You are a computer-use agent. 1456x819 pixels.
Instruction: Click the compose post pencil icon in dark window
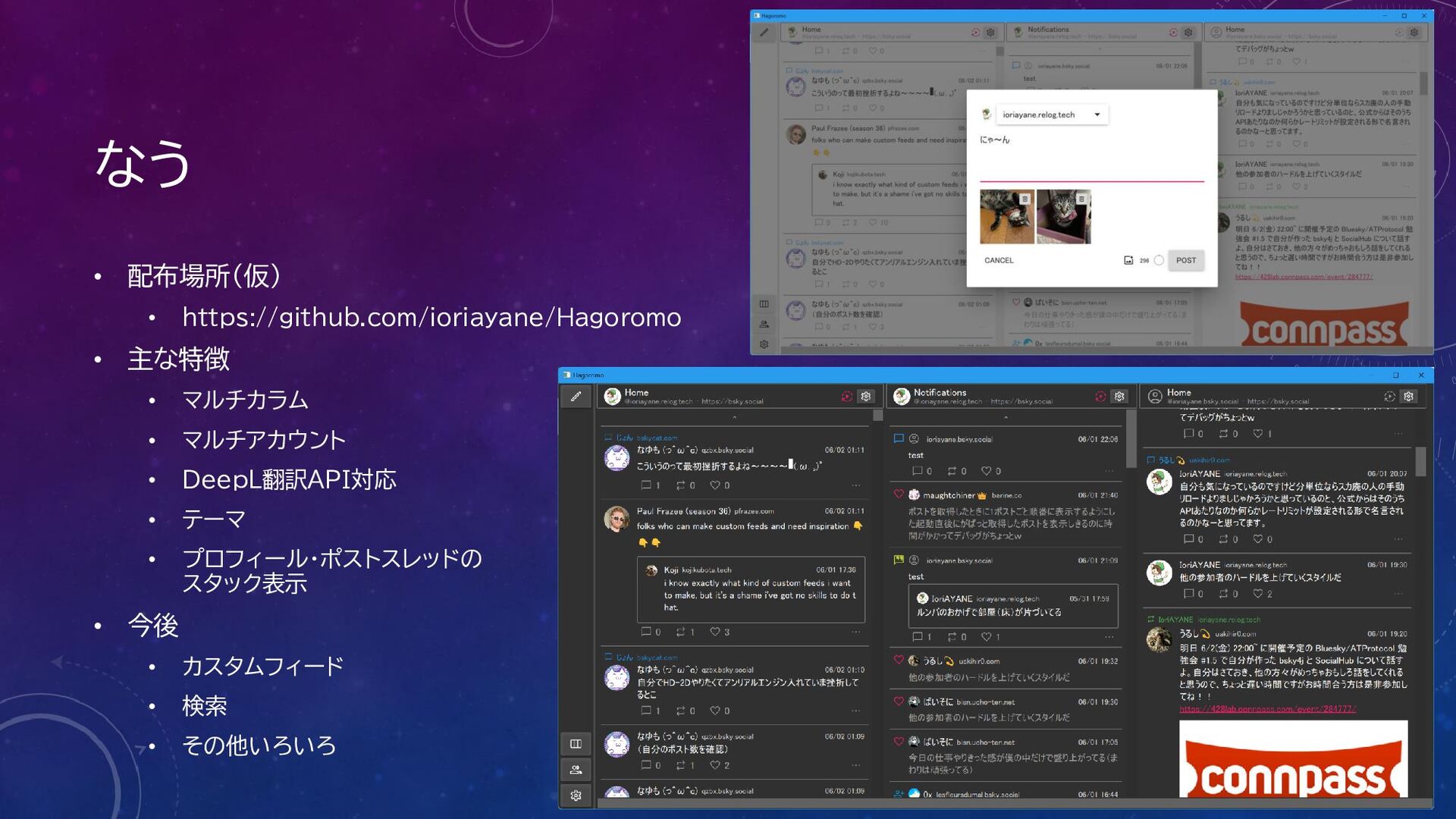[x=576, y=396]
